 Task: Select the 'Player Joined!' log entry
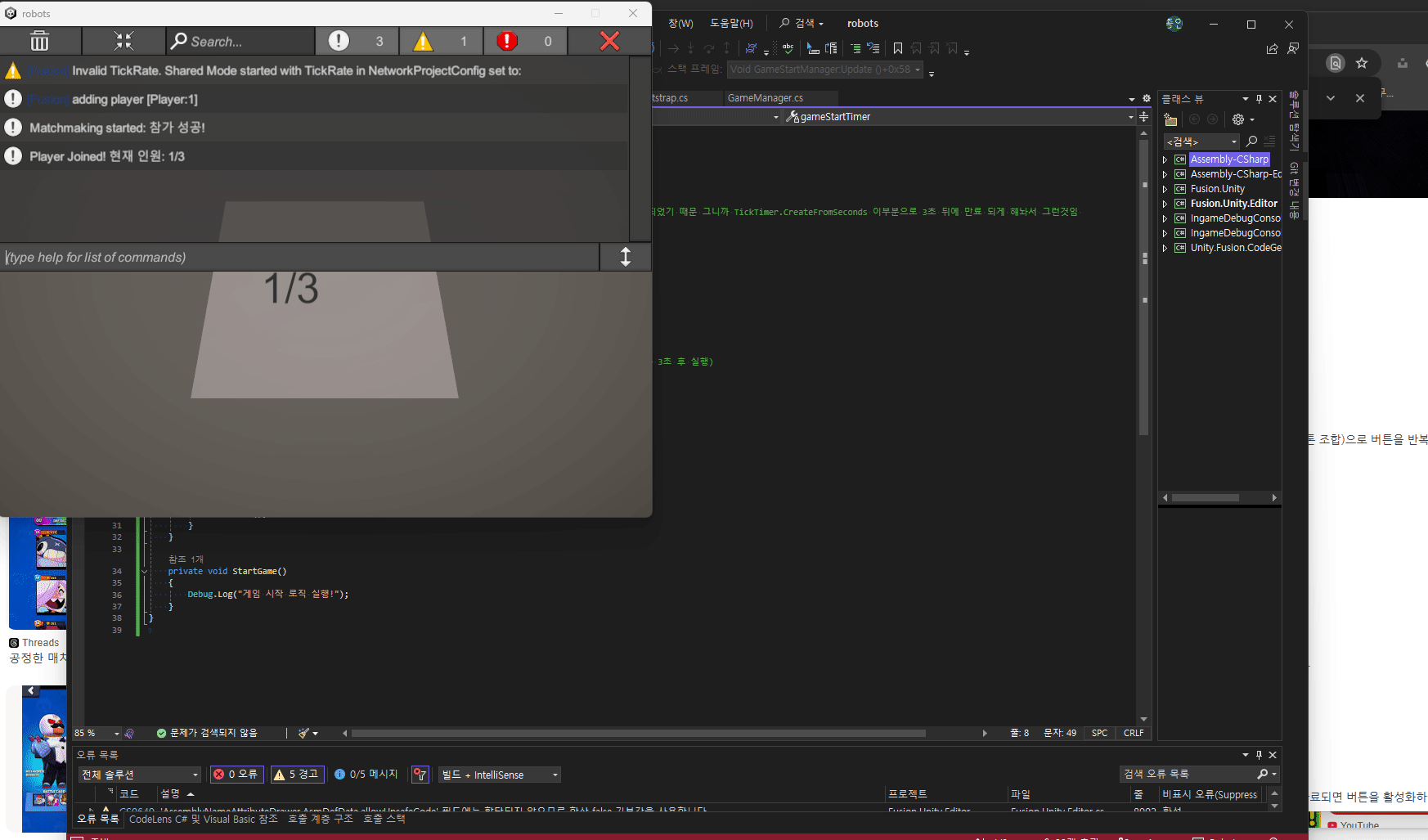pyautogui.click(x=315, y=156)
